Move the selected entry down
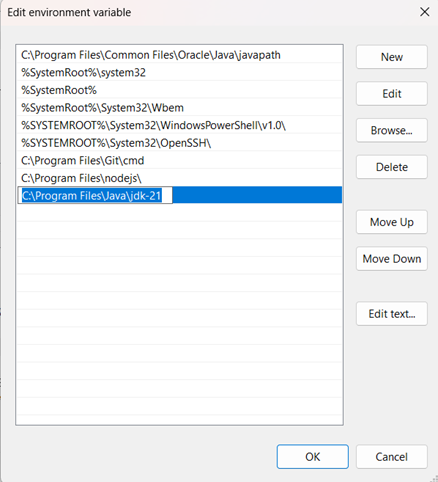438x482 pixels. (392, 259)
